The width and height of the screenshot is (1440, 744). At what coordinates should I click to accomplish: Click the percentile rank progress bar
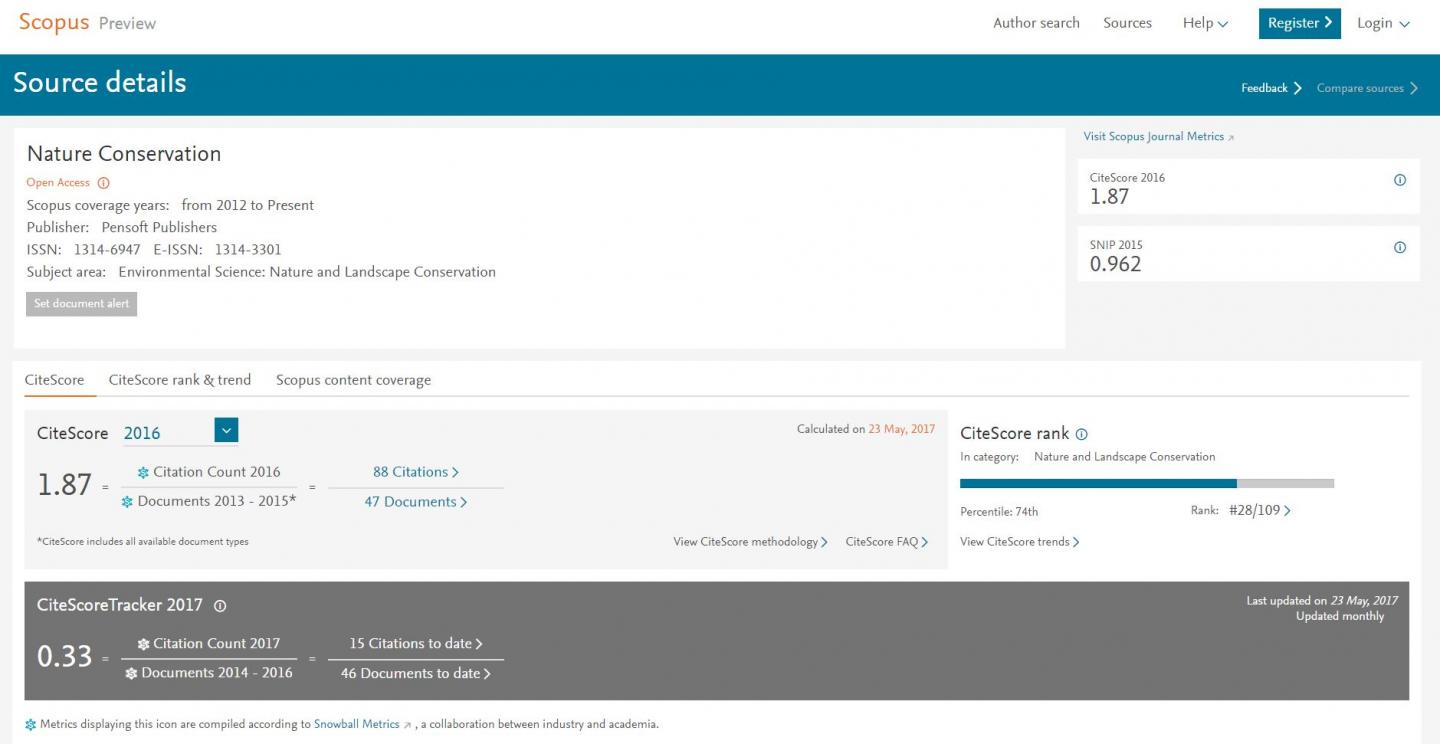1146,483
